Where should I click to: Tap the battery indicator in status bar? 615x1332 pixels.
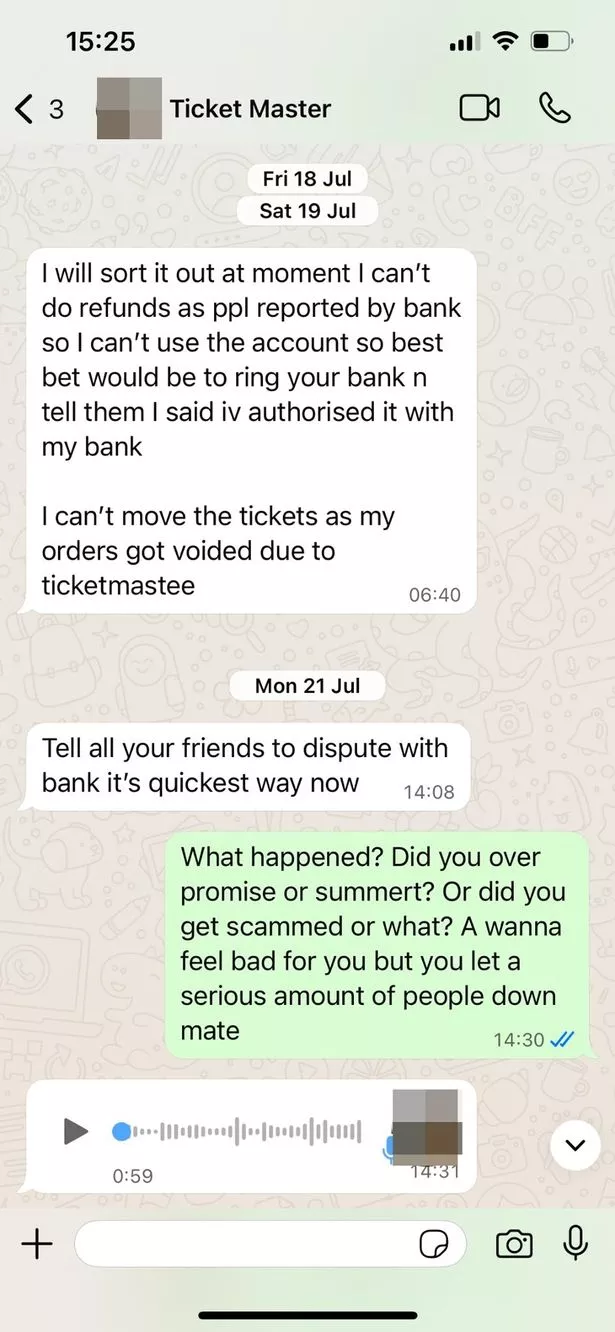[551, 42]
